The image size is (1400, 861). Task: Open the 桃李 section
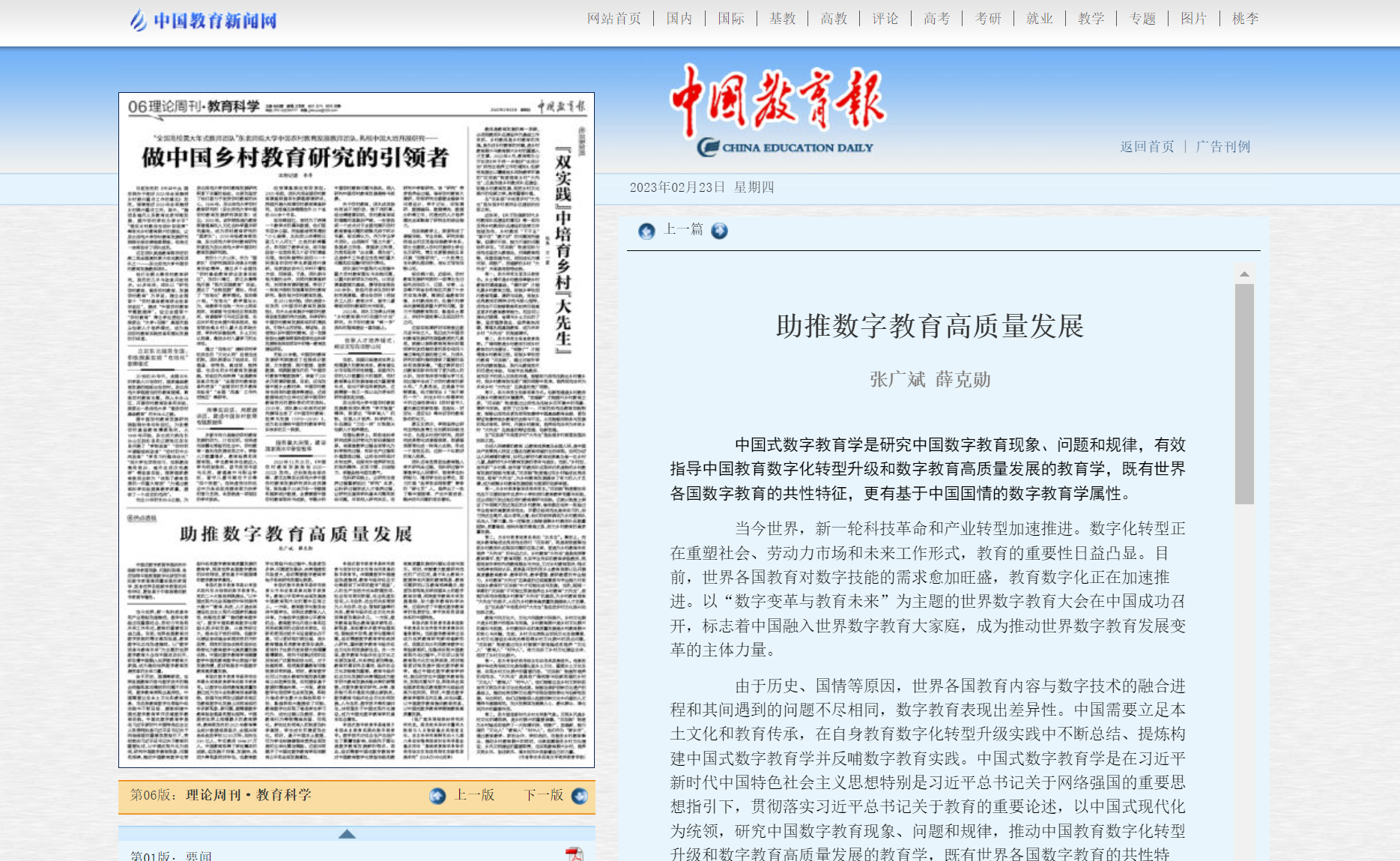[x=1246, y=19]
